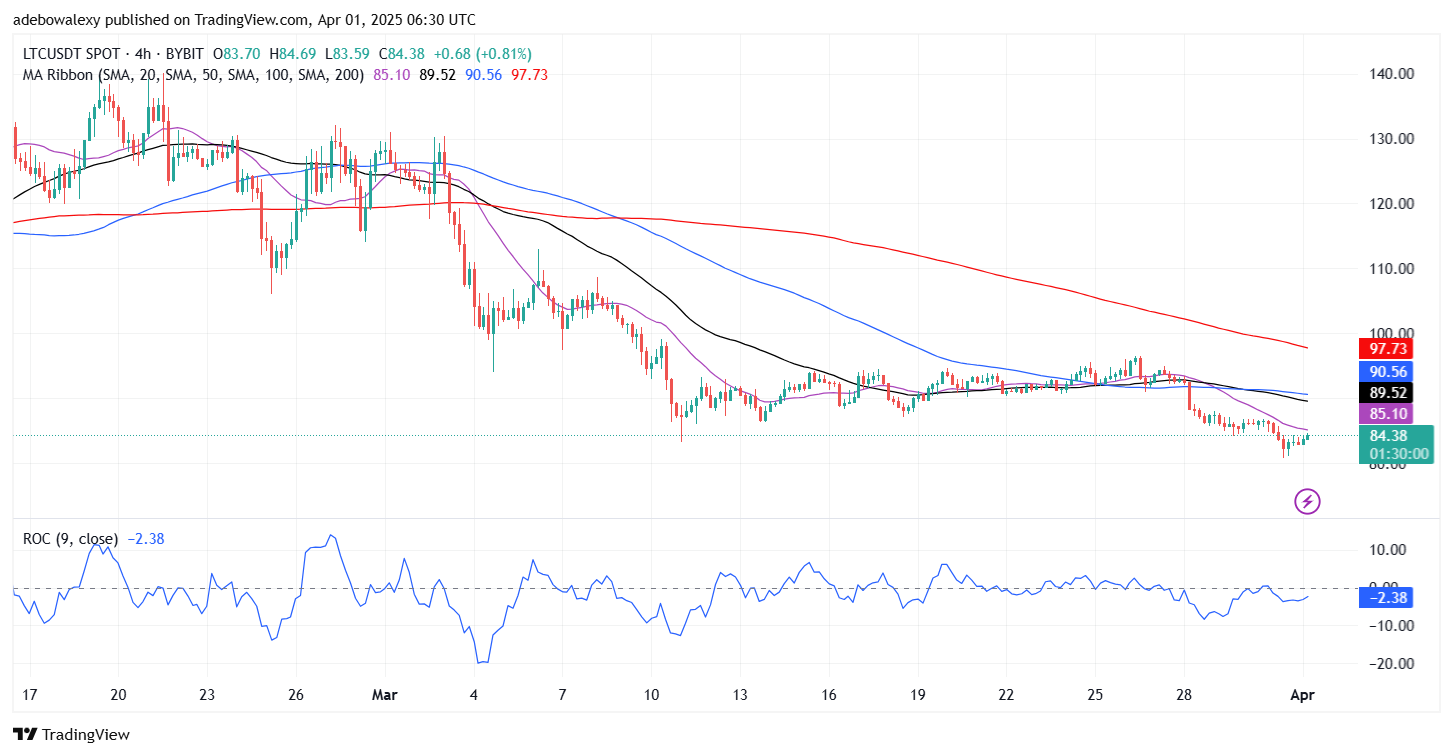Click the 110.00 price axis label

(1391, 269)
